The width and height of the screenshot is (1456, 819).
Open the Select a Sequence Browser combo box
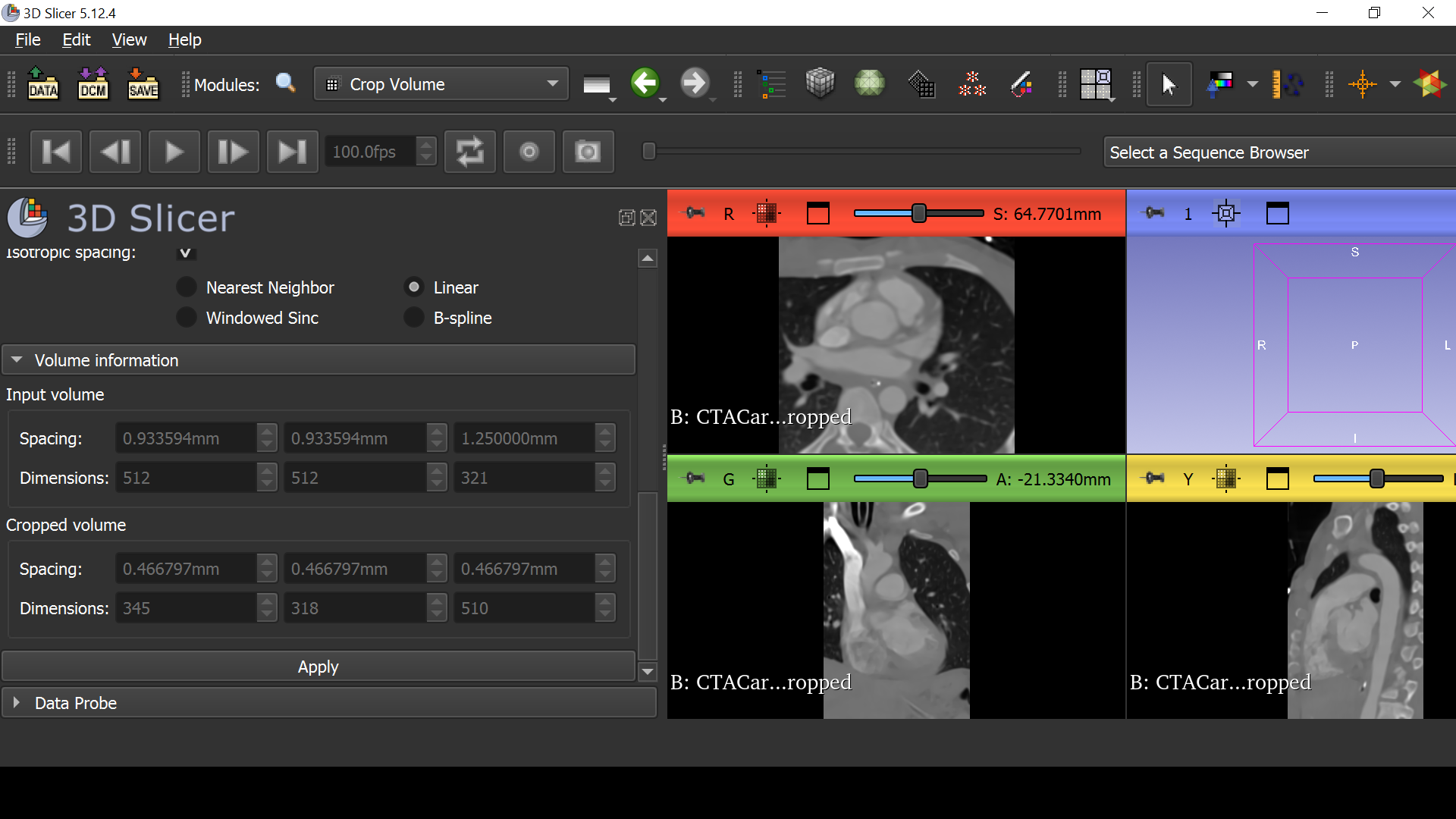1279,152
